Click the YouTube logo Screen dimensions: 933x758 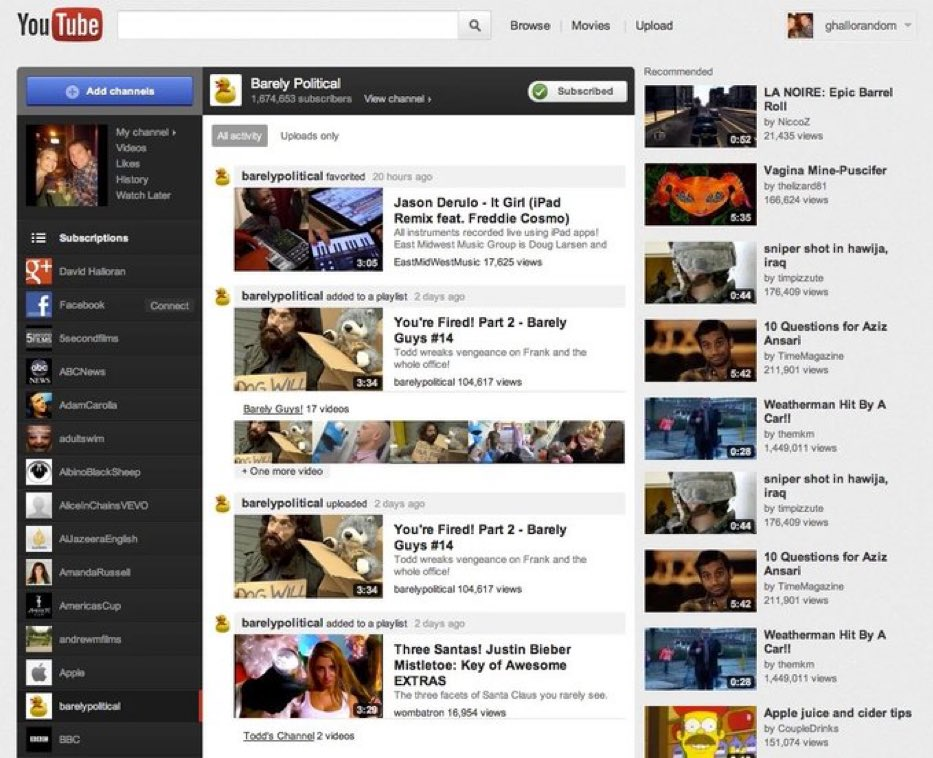click(x=60, y=24)
